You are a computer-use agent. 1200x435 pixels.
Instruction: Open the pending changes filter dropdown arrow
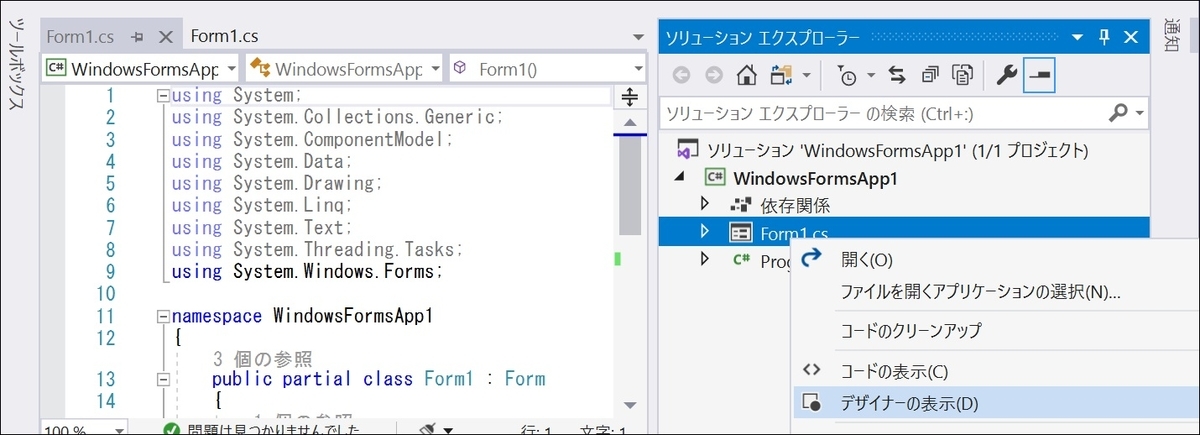pyautogui.click(x=870, y=75)
